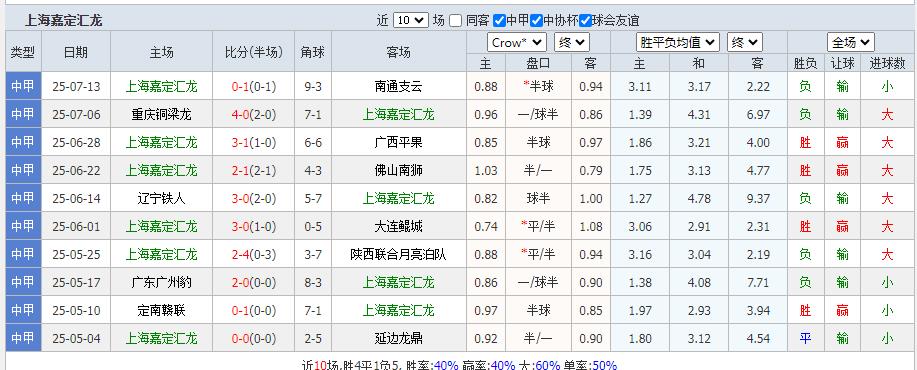Click home team 重庆铜梁龙

point(161,115)
